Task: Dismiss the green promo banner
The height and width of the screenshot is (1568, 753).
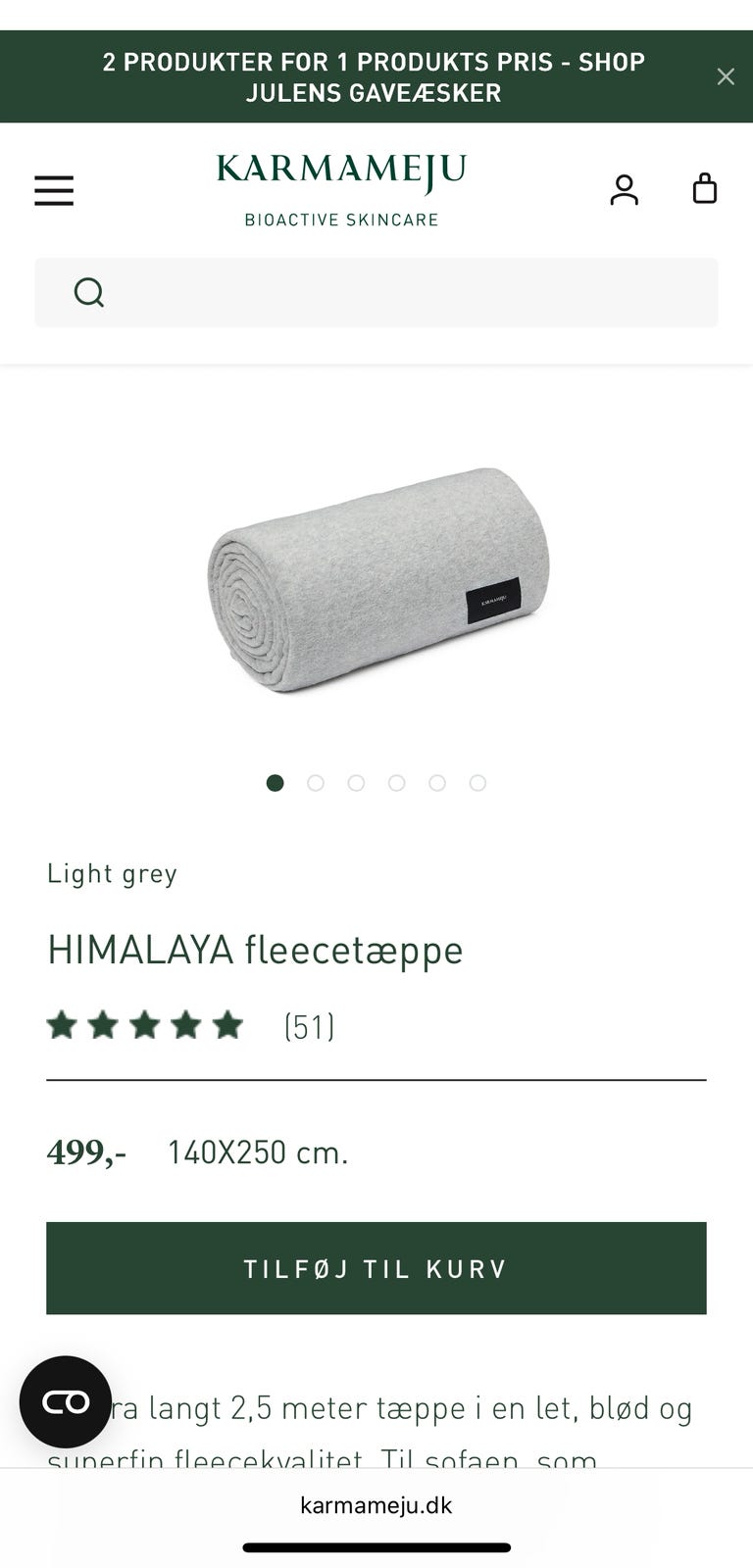Action: [726, 76]
